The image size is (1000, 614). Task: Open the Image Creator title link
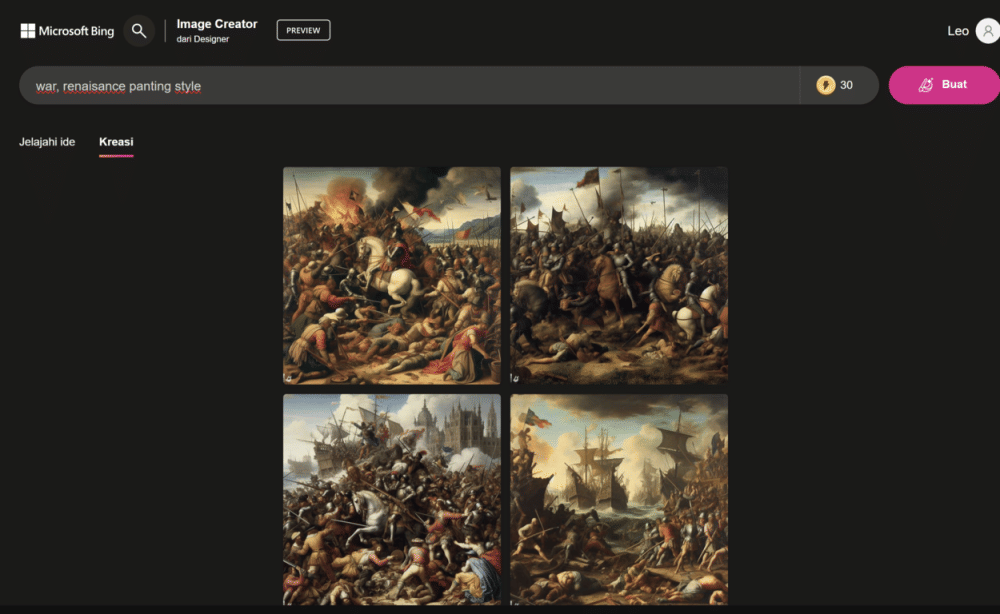[217, 24]
